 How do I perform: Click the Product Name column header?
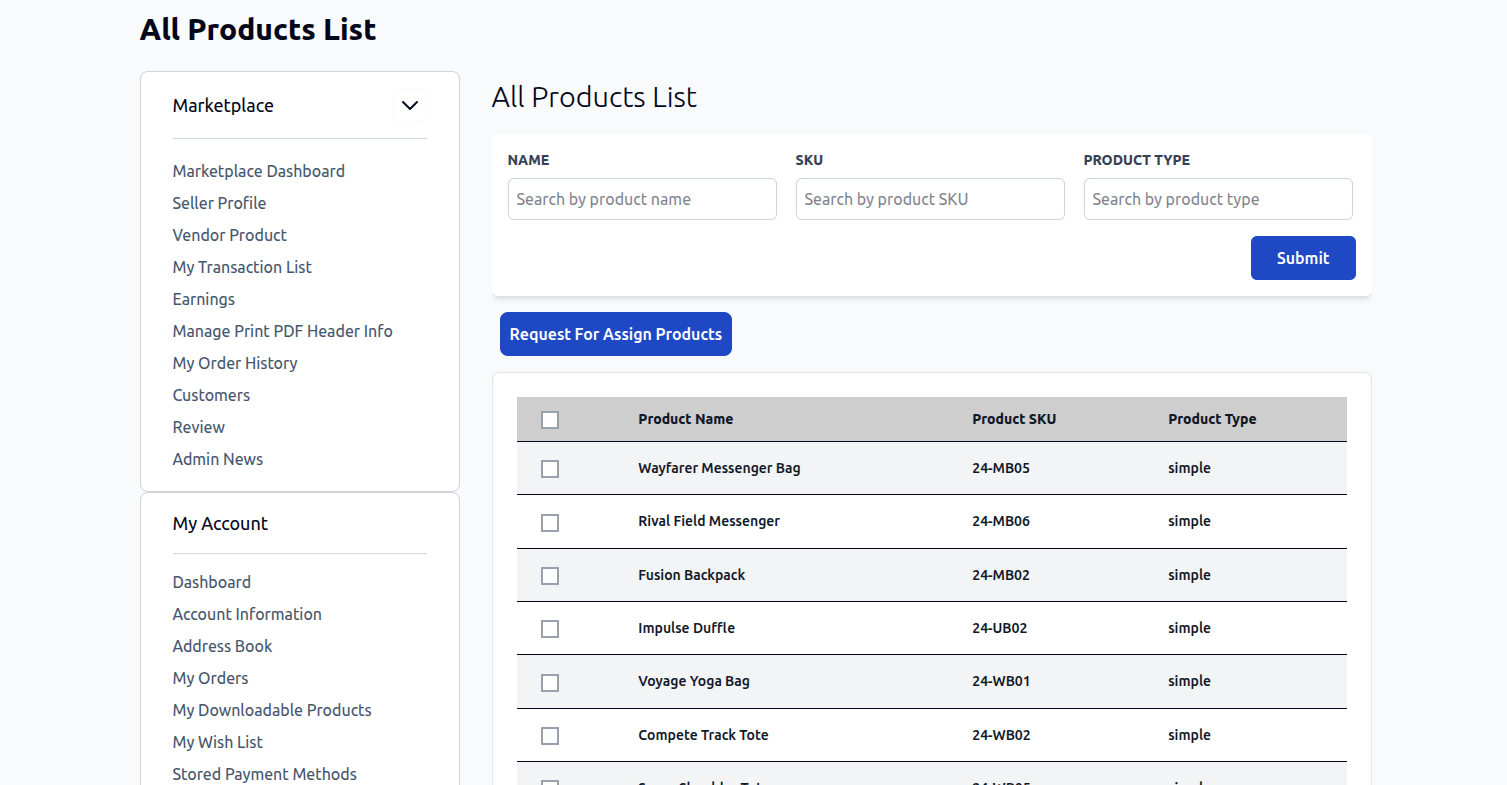(686, 419)
